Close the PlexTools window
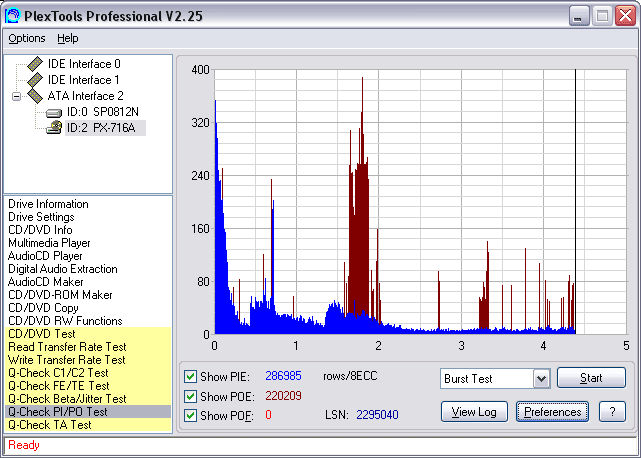The width and height of the screenshot is (641, 458). tap(625, 16)
